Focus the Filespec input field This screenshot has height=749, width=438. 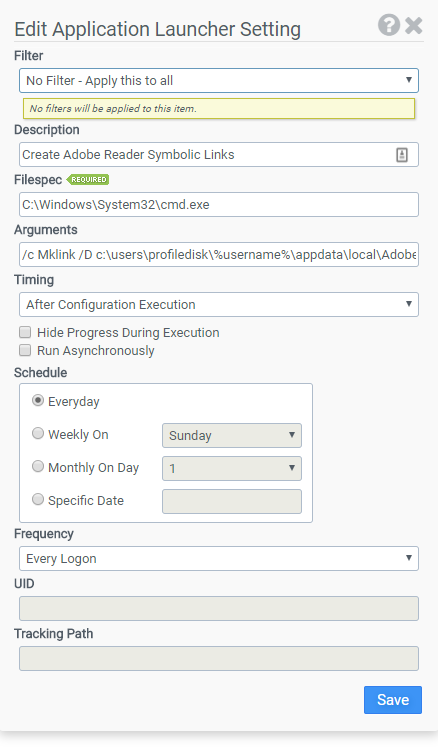(219, 204)
